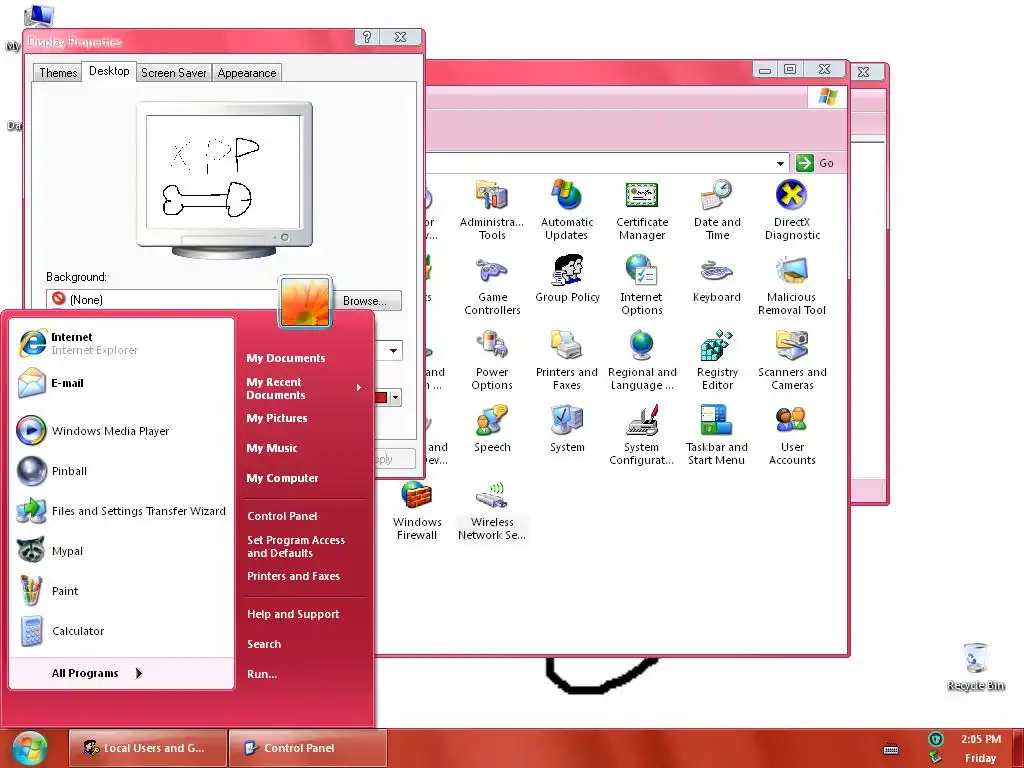The width and height of the screenshot is (1024, 768).
Task: Open address bar dropdown in Control Panel
Action: [780, 163]
